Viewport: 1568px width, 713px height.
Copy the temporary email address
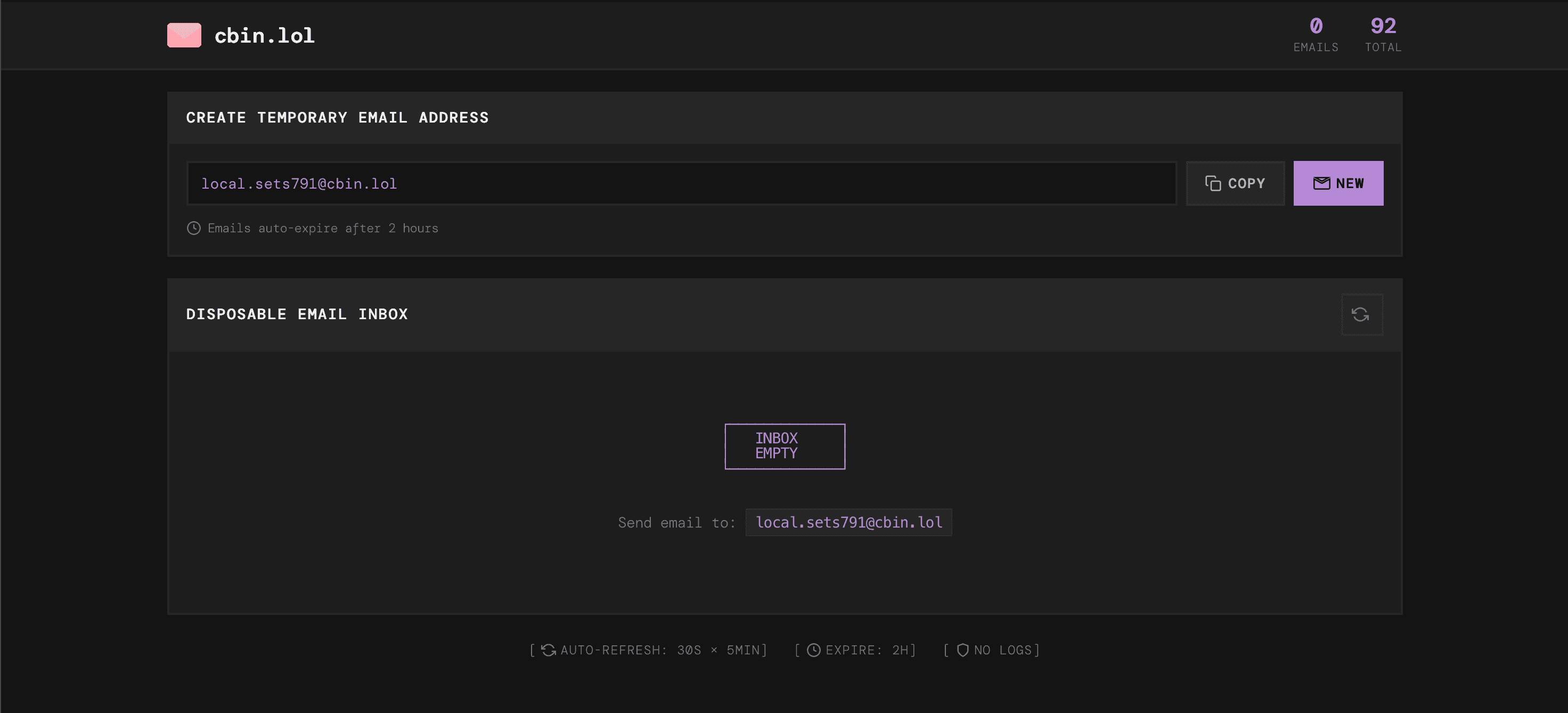click(1235, 183)
